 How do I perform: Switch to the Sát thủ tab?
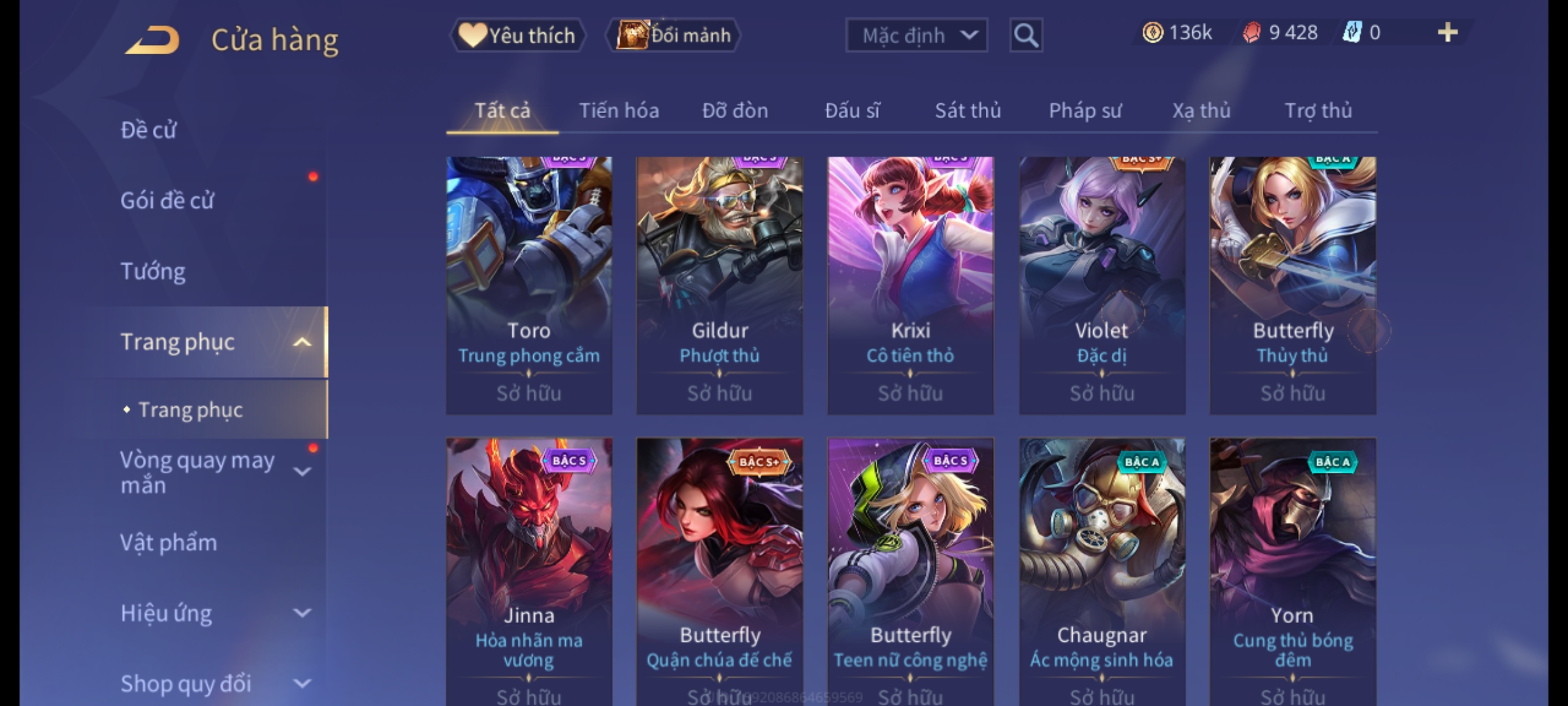(968, 110)
